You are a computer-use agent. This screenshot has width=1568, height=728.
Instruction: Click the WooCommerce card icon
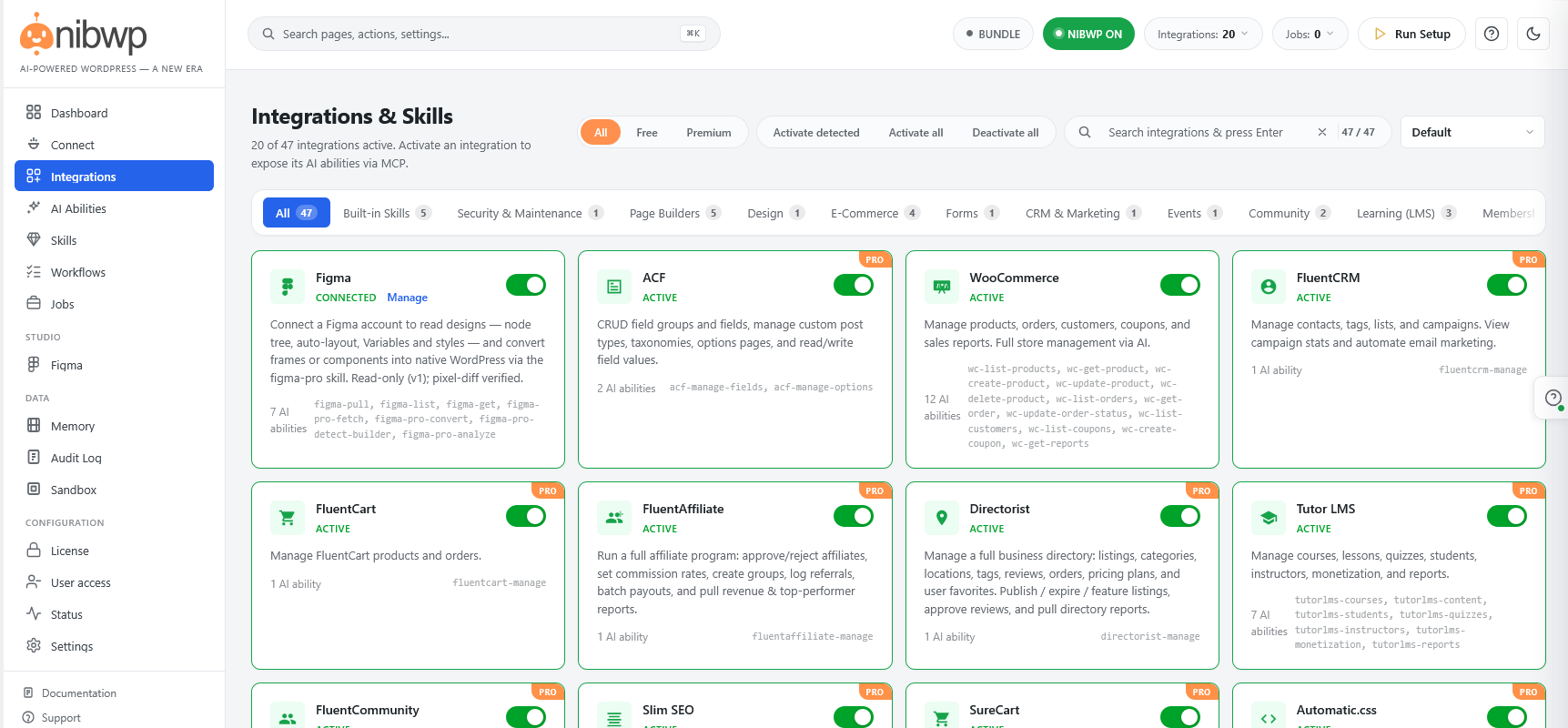[x=942, y=286]
